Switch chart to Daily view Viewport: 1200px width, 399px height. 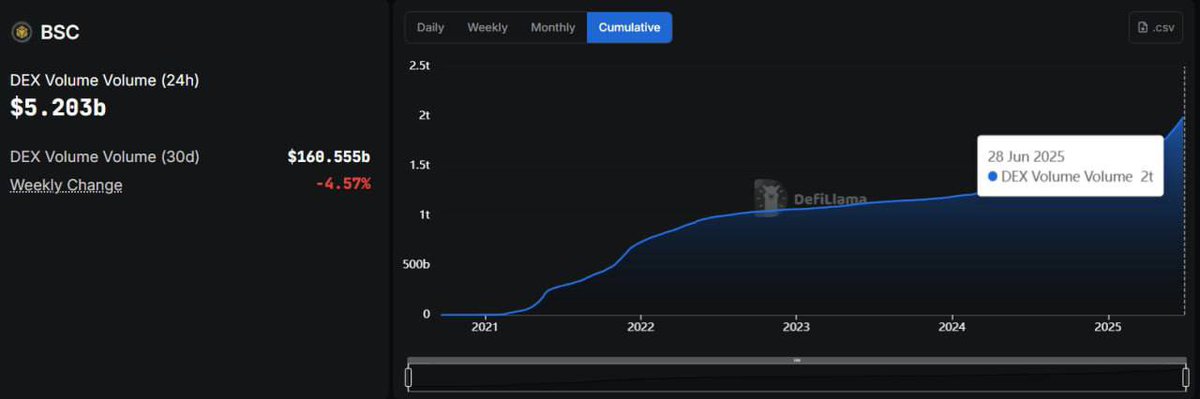point(431,28)
